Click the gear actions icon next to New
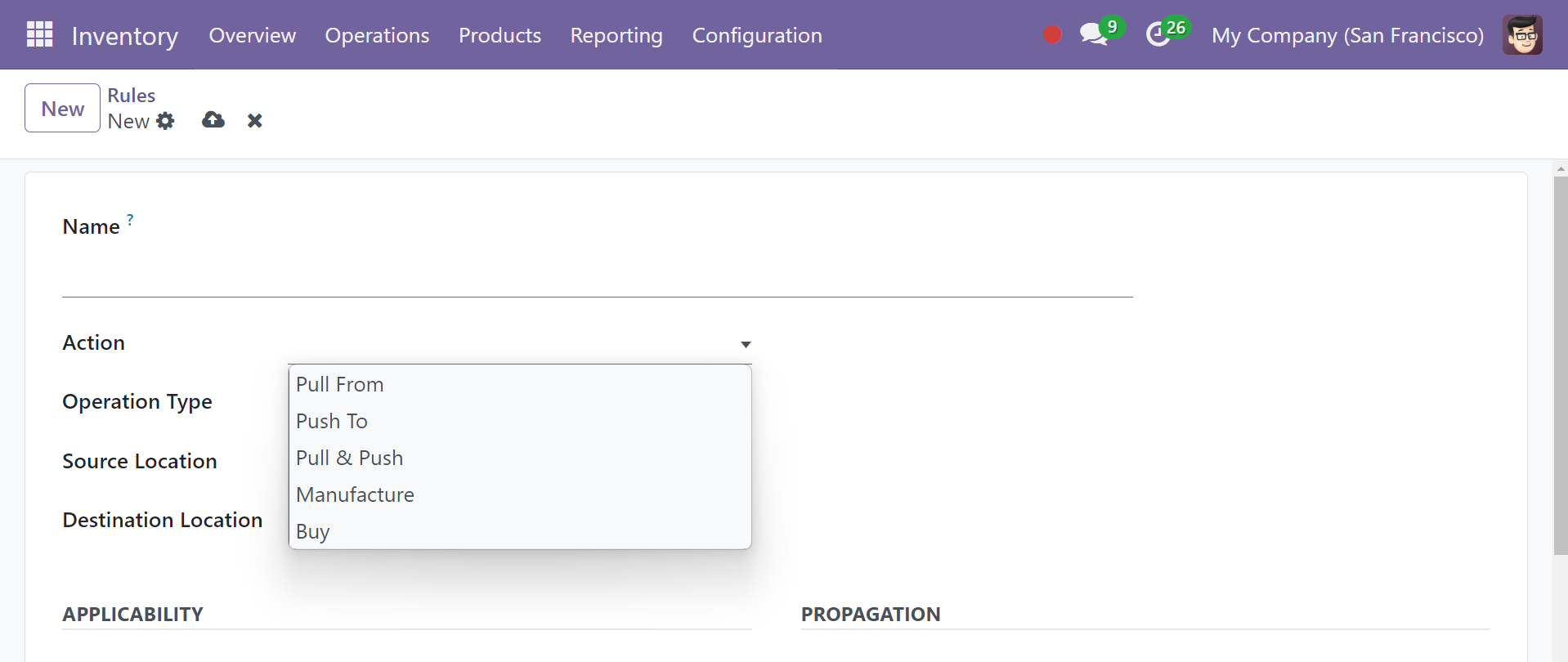Image resolution: width=1568 pixels, height=662 pixels. pyautogui.click(x=165, y=121)
